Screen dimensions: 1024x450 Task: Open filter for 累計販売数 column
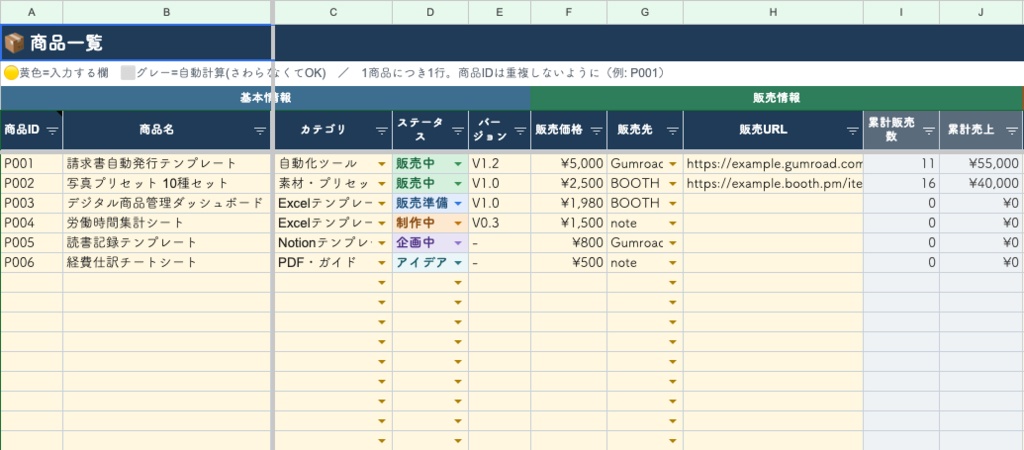(929, 130)
